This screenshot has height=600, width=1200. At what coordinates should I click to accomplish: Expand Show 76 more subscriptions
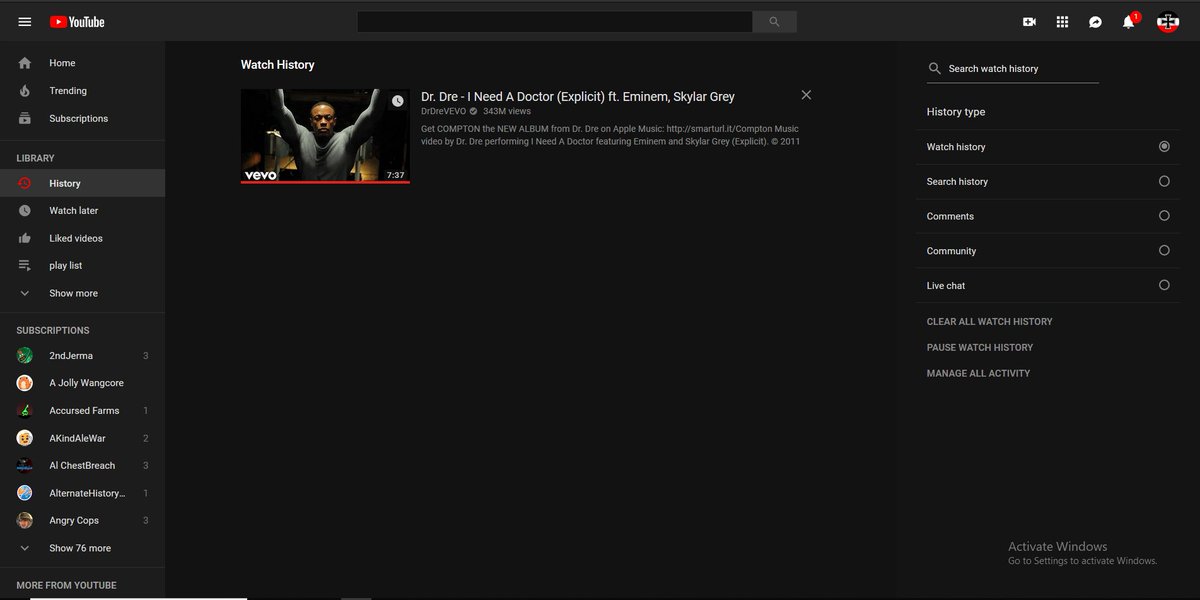[82, 548]
